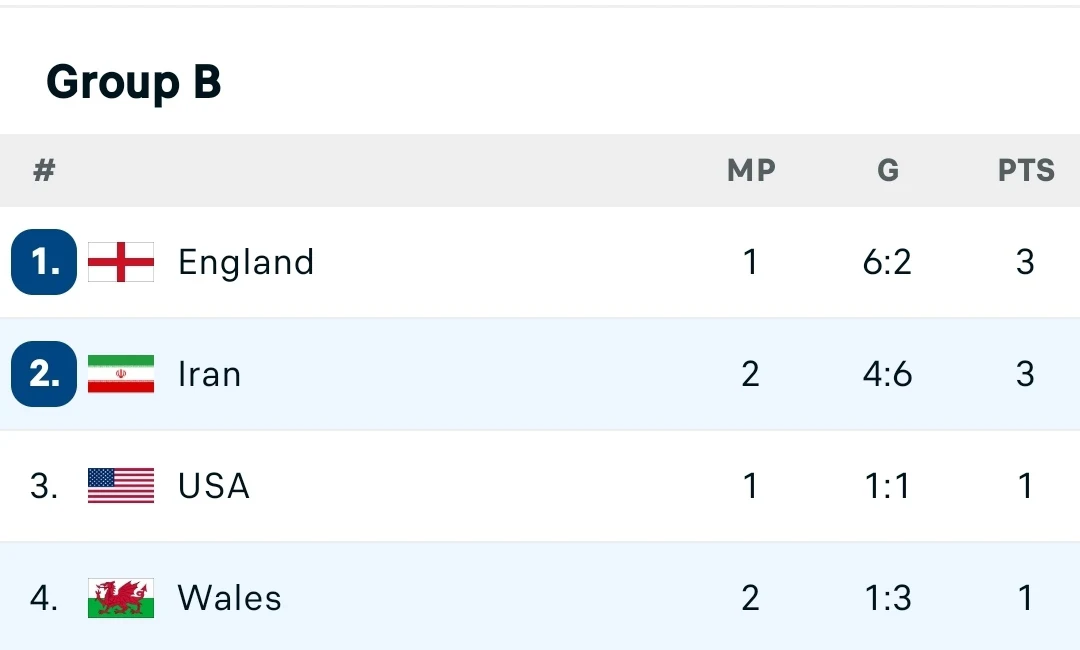Click Wales's 1:3 goals value
This screenshot has width=1080, height=650.
pyautogui.click(x=887, y=598)
